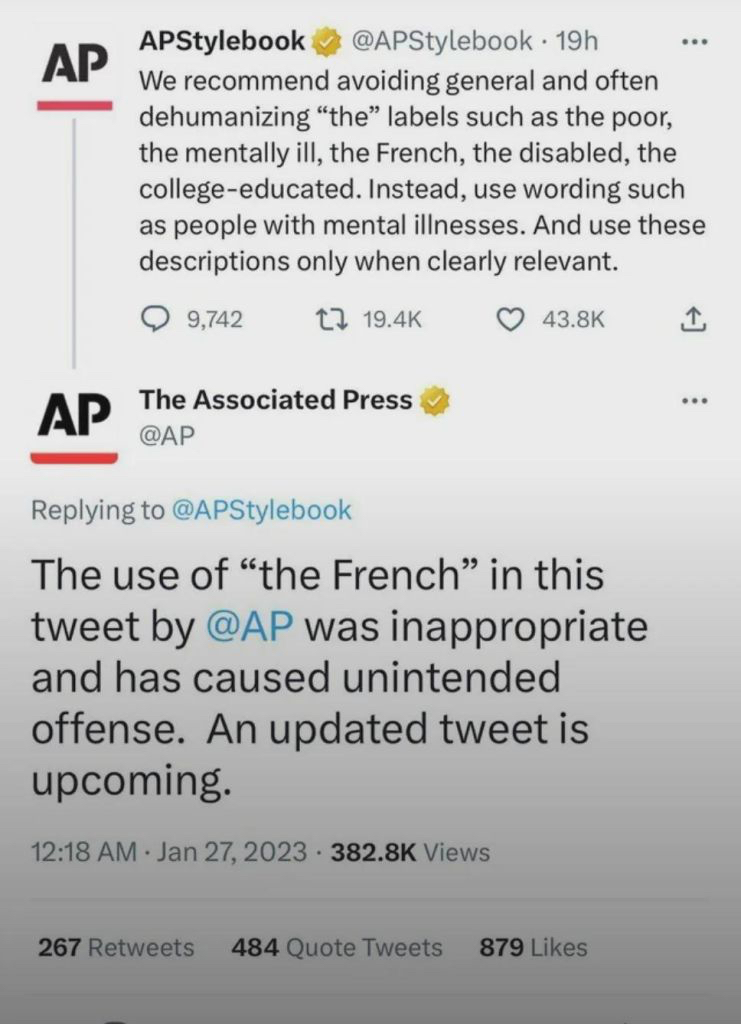Viewport: 741px width, 1024px height.
Task: Click the @AP mention in the tweet text
Action: pos(248,627)
